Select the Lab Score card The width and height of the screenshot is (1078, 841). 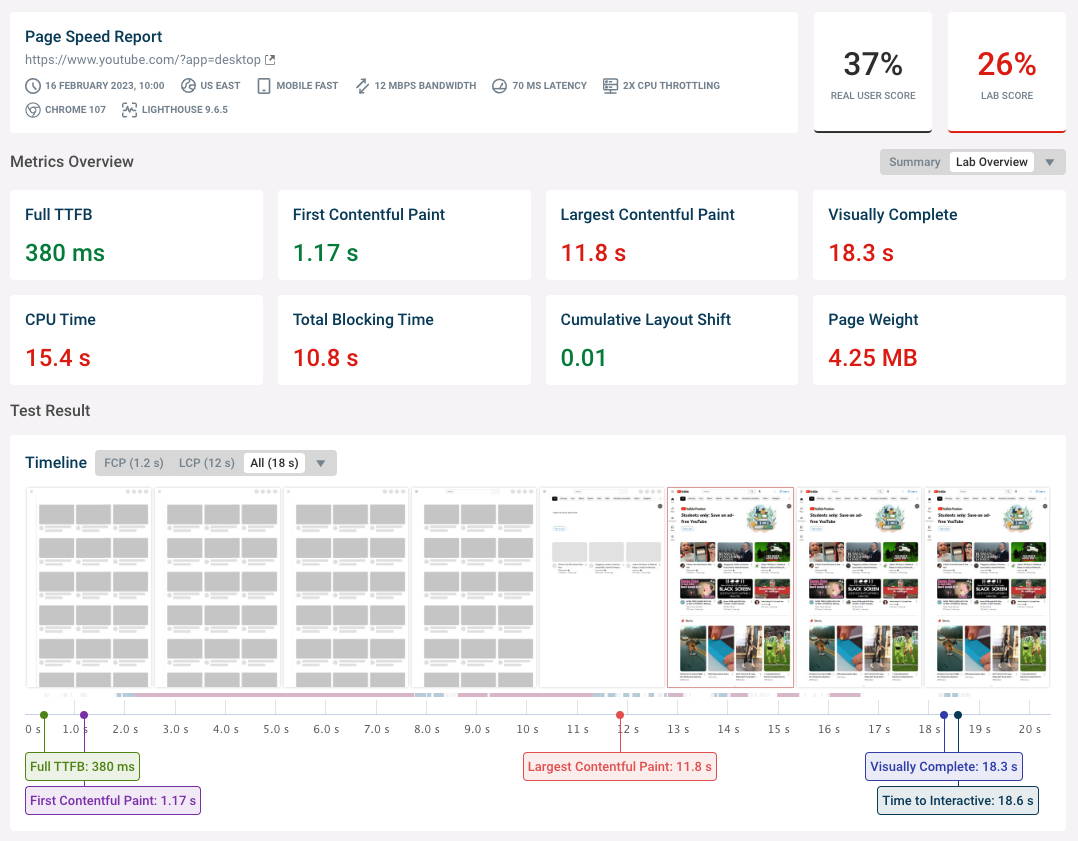pos(1006,72)
